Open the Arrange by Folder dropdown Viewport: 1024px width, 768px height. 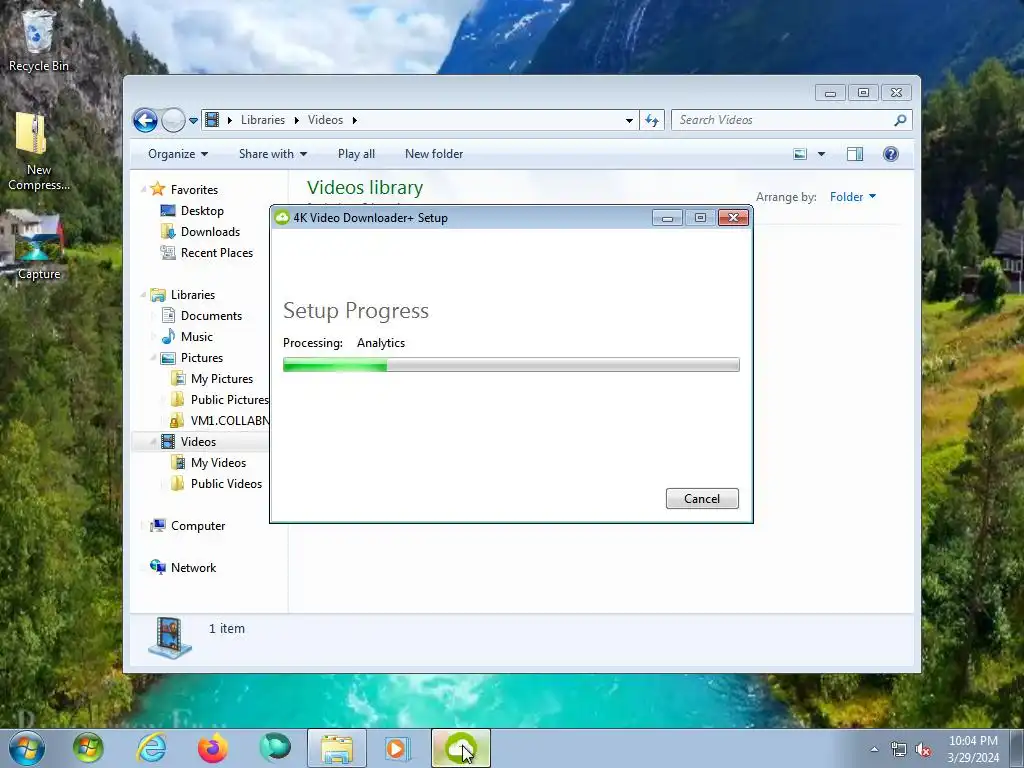point(853,197)
